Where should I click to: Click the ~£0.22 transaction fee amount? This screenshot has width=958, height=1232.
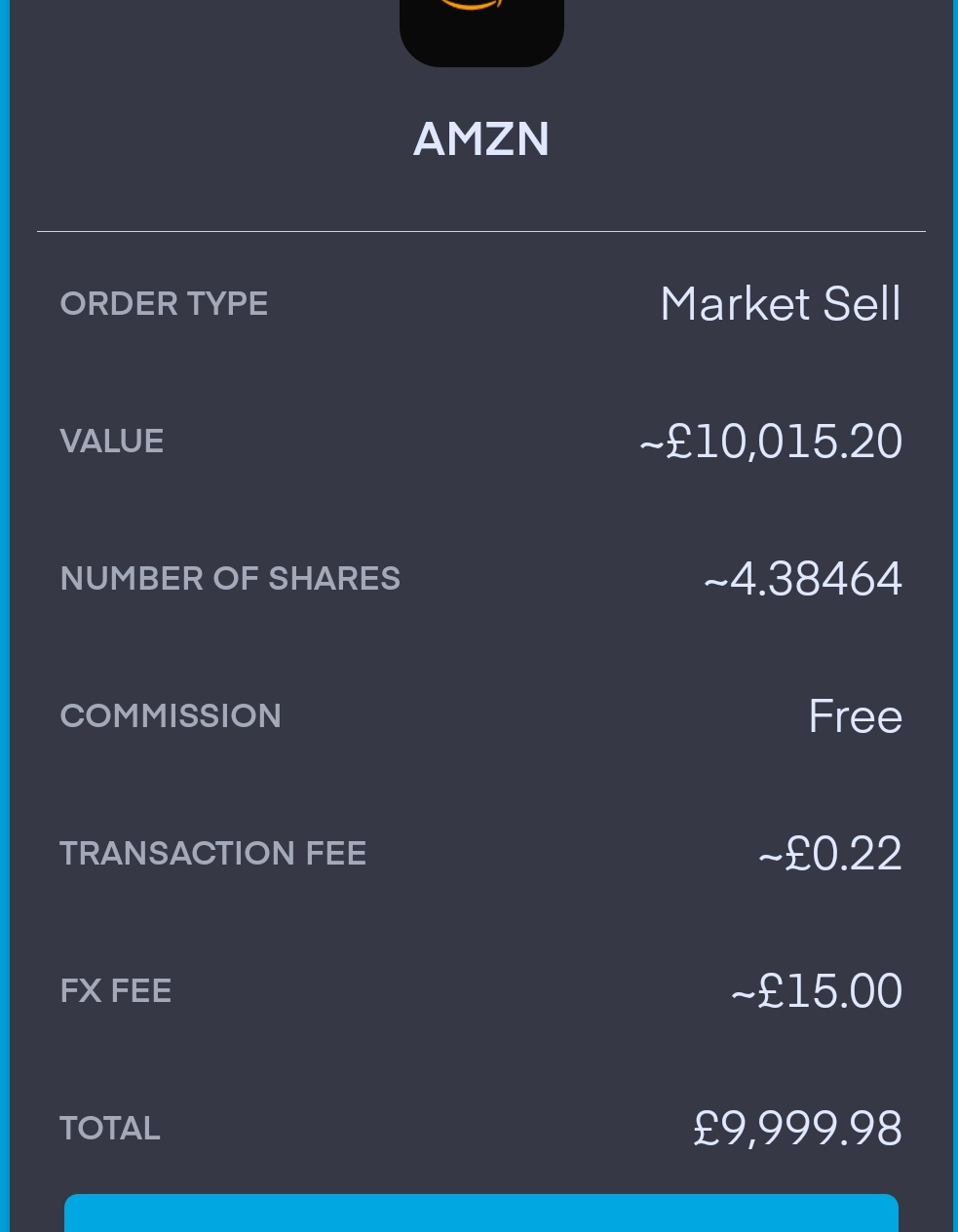[829, 854]
